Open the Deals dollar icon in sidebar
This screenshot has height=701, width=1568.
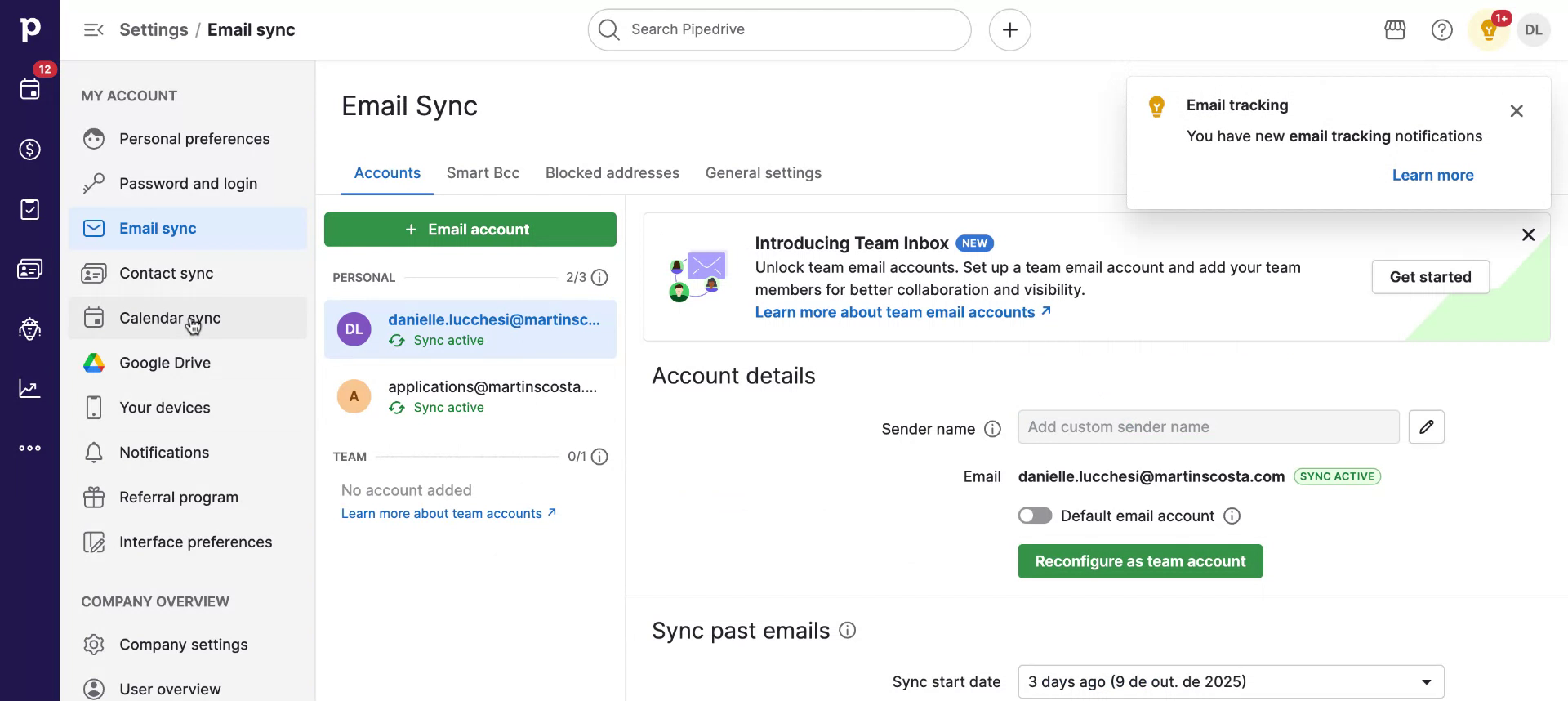30,150
